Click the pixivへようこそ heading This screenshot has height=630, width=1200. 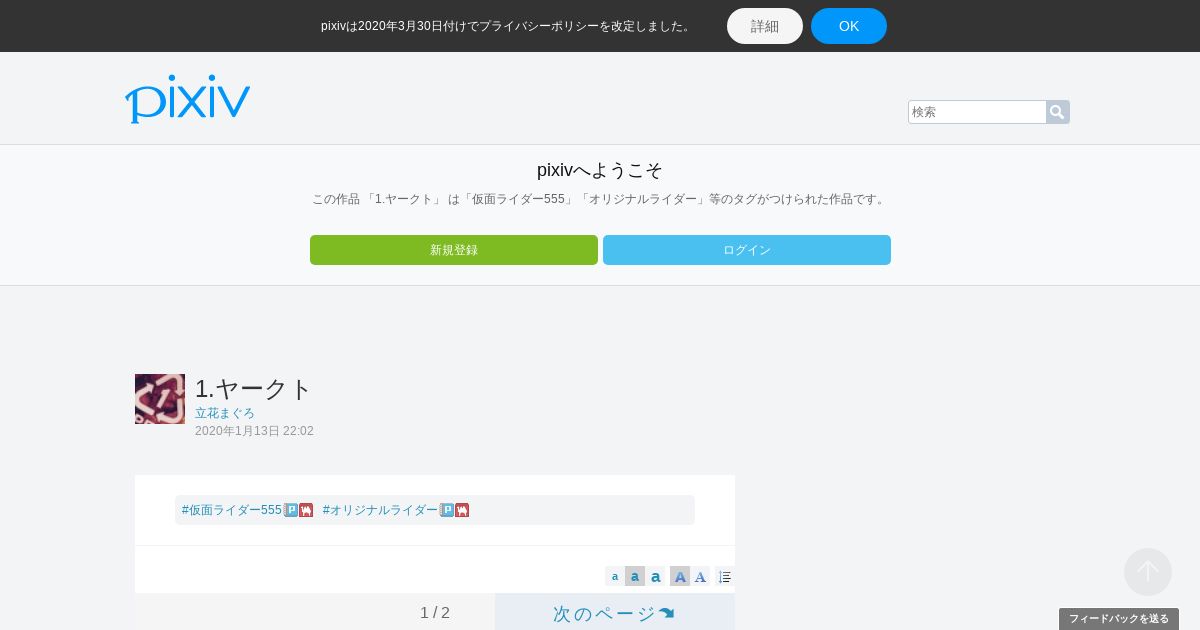[600, 170]
